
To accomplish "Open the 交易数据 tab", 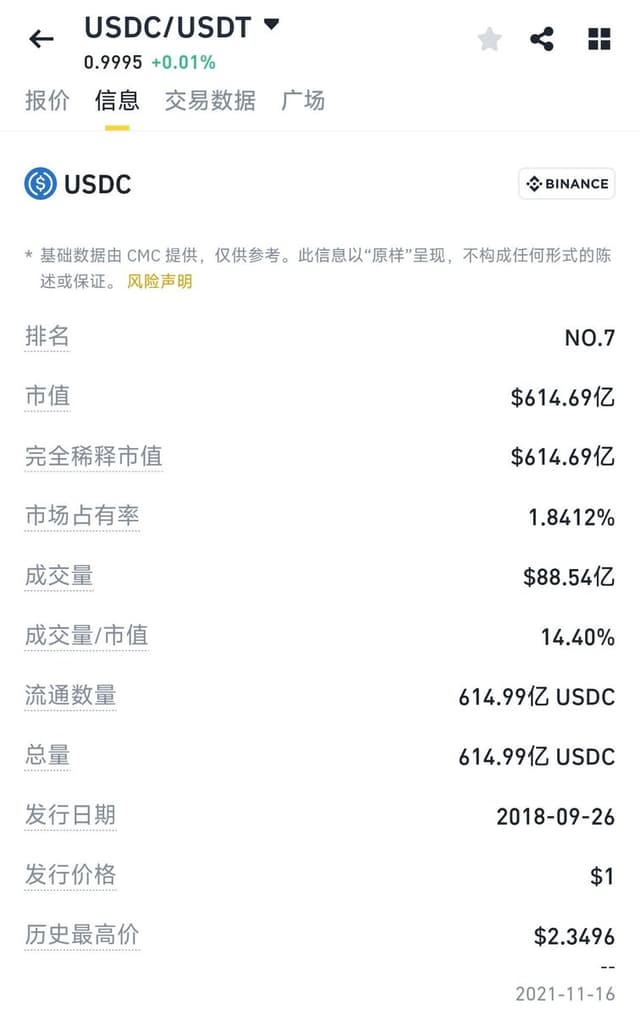I will tap(210, 100).
